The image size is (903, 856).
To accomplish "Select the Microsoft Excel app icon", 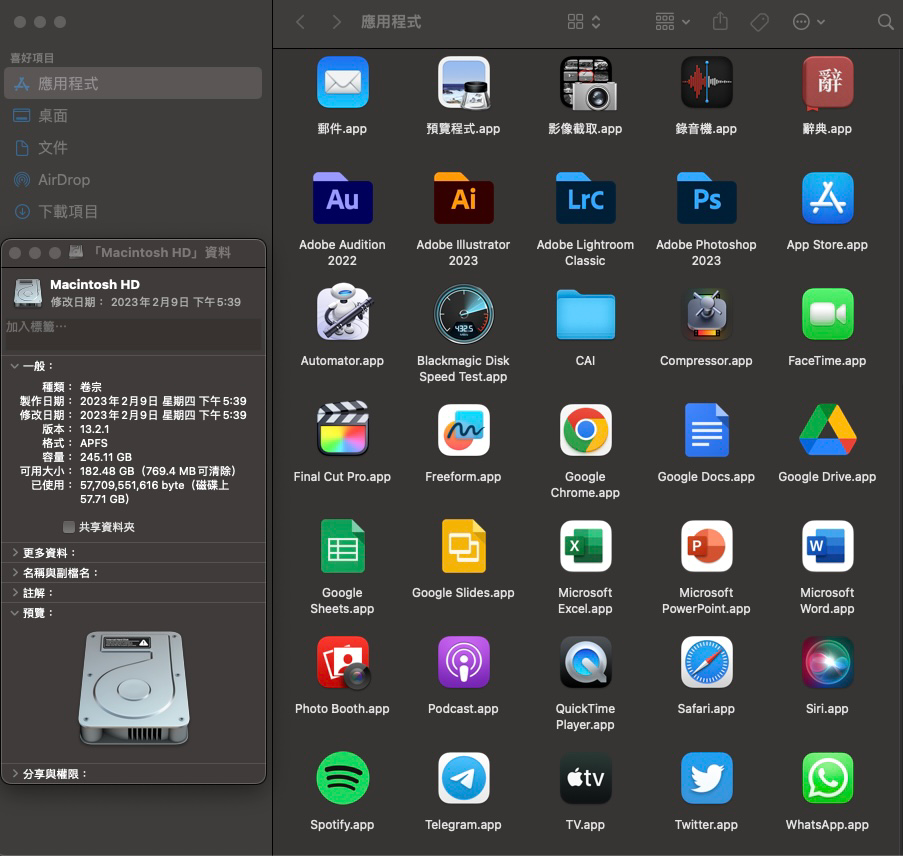I will click(x=585, y=546).
